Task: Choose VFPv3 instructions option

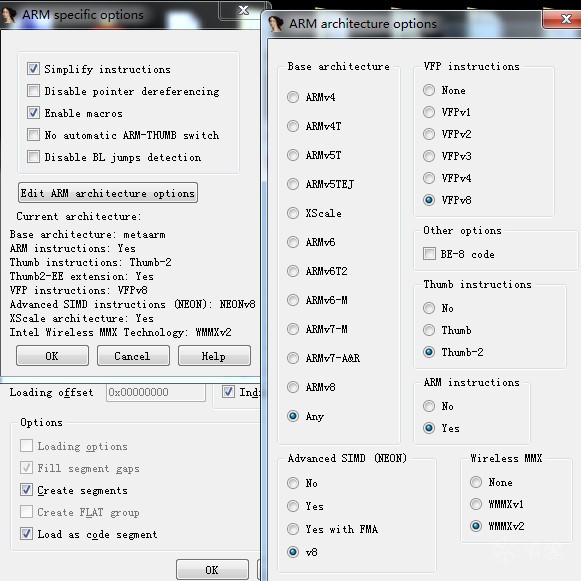Action: pos(429,156)
